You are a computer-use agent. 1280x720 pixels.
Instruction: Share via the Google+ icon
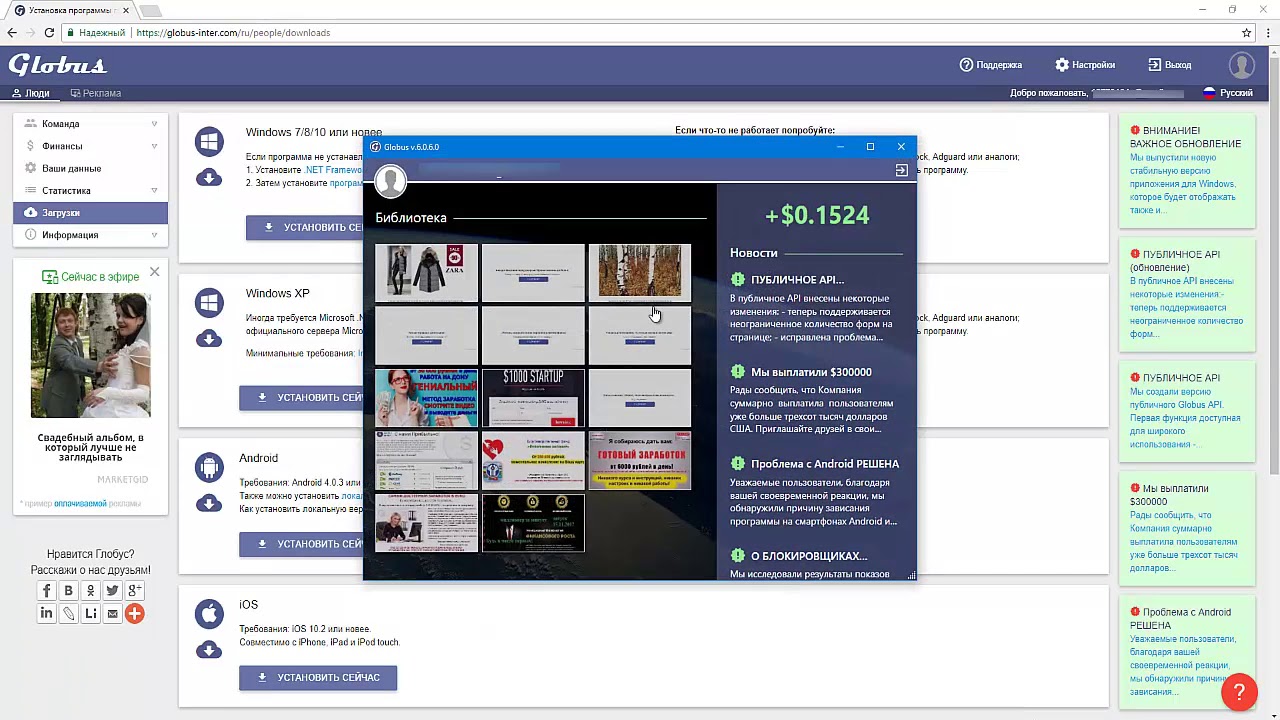pyautogui.click(x=134, y=591)
